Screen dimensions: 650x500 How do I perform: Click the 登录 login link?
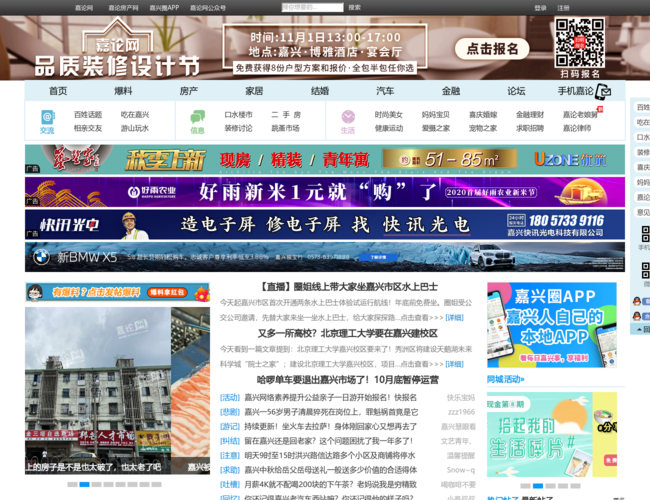coord(540,8)
